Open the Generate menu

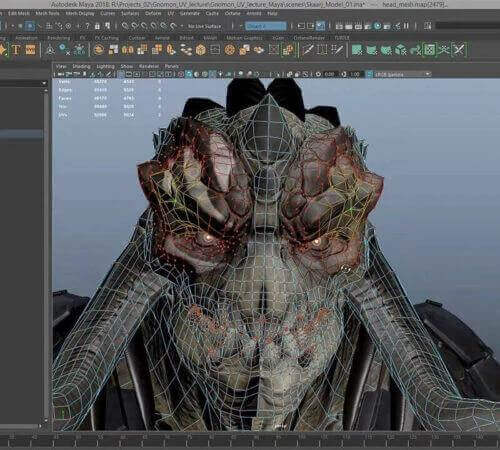[x=189, y=14]
